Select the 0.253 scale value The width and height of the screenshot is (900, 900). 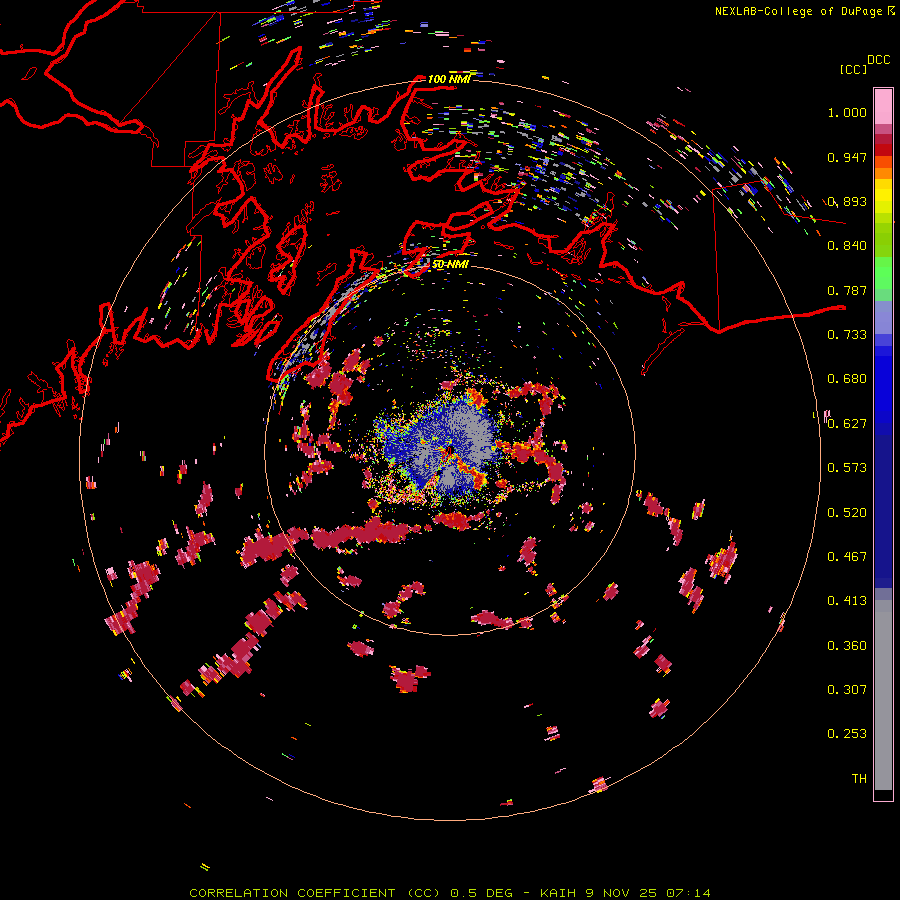(x=847, y=734)
